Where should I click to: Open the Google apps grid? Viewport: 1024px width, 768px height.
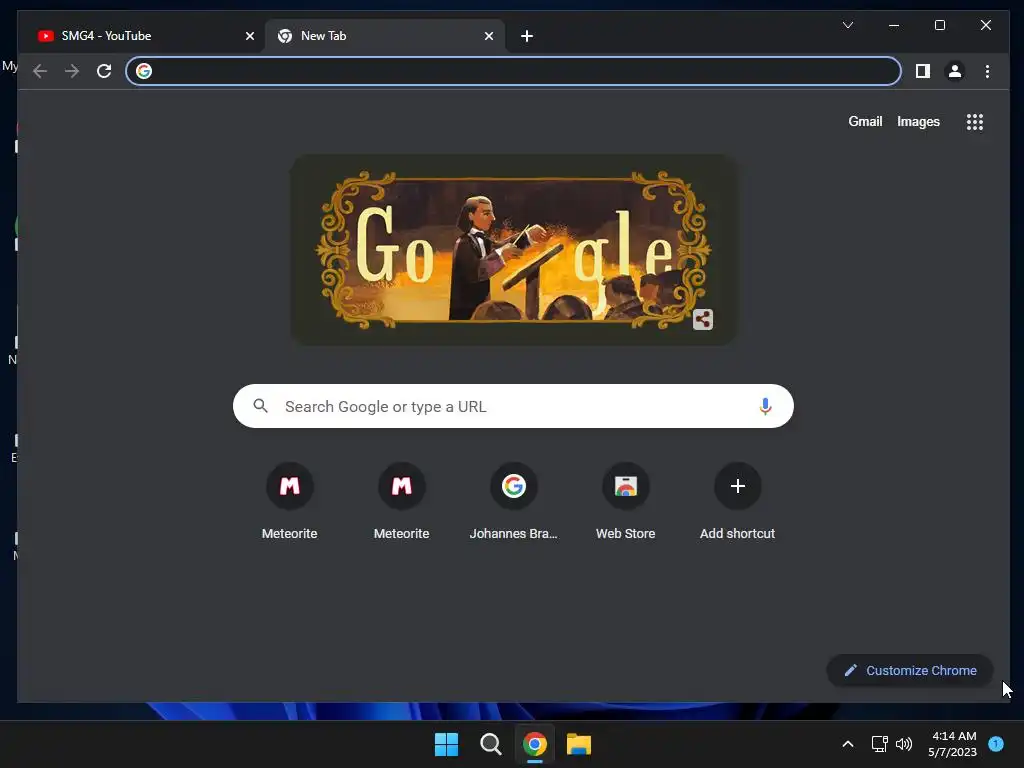[x=974, y=121]
